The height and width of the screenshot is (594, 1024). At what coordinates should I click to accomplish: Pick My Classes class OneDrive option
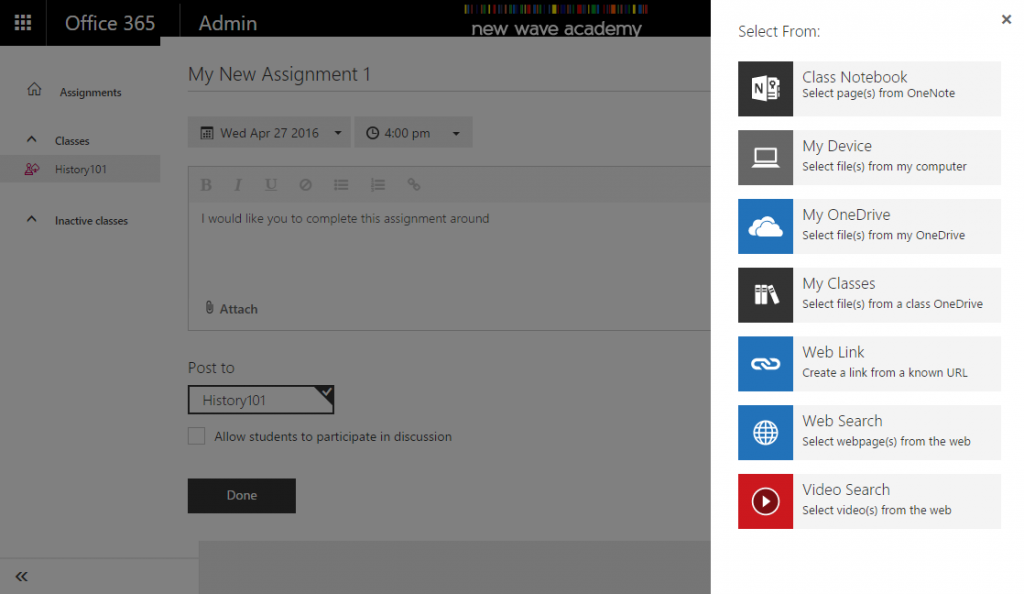[x=868, y=295]
